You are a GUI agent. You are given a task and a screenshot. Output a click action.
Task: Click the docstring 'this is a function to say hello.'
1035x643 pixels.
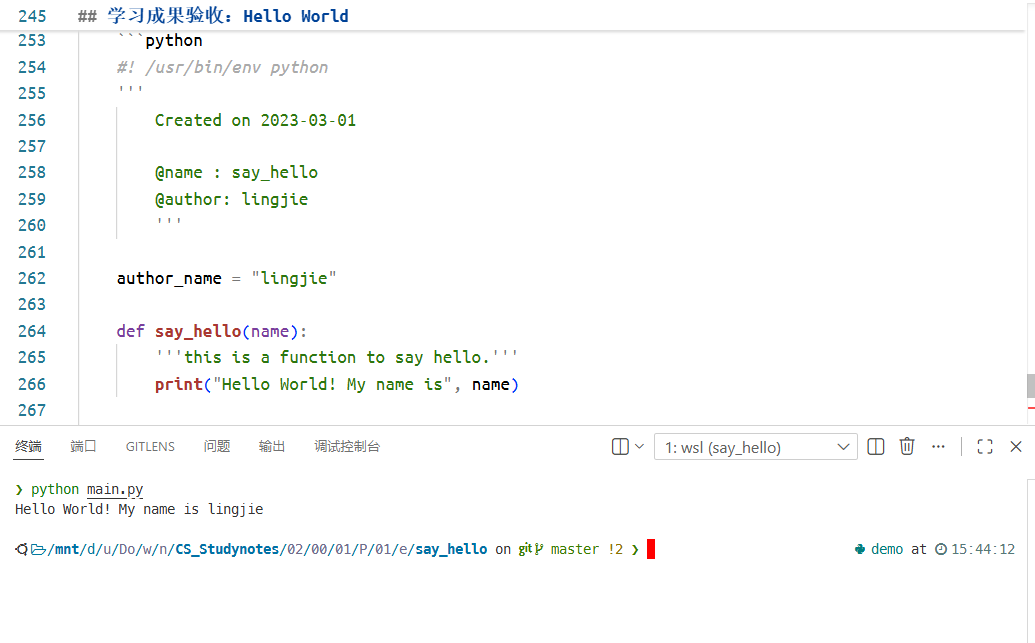336,357
